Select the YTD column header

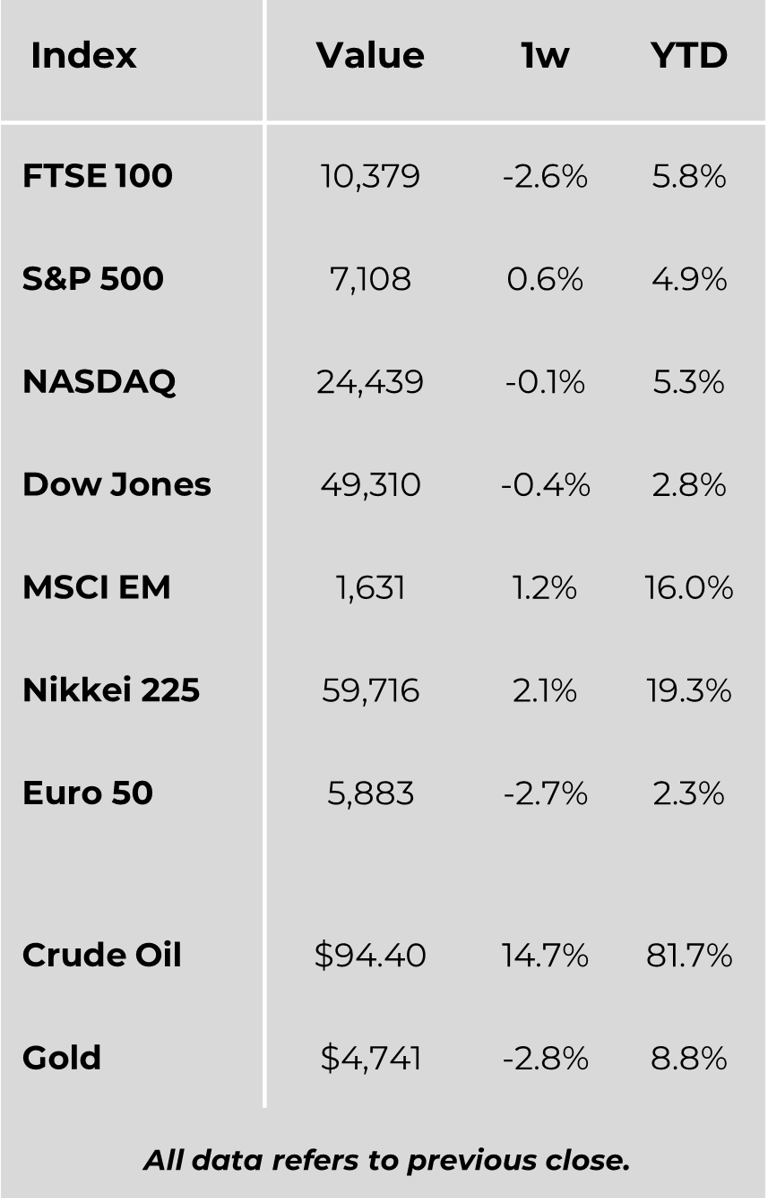pos(689,56)
